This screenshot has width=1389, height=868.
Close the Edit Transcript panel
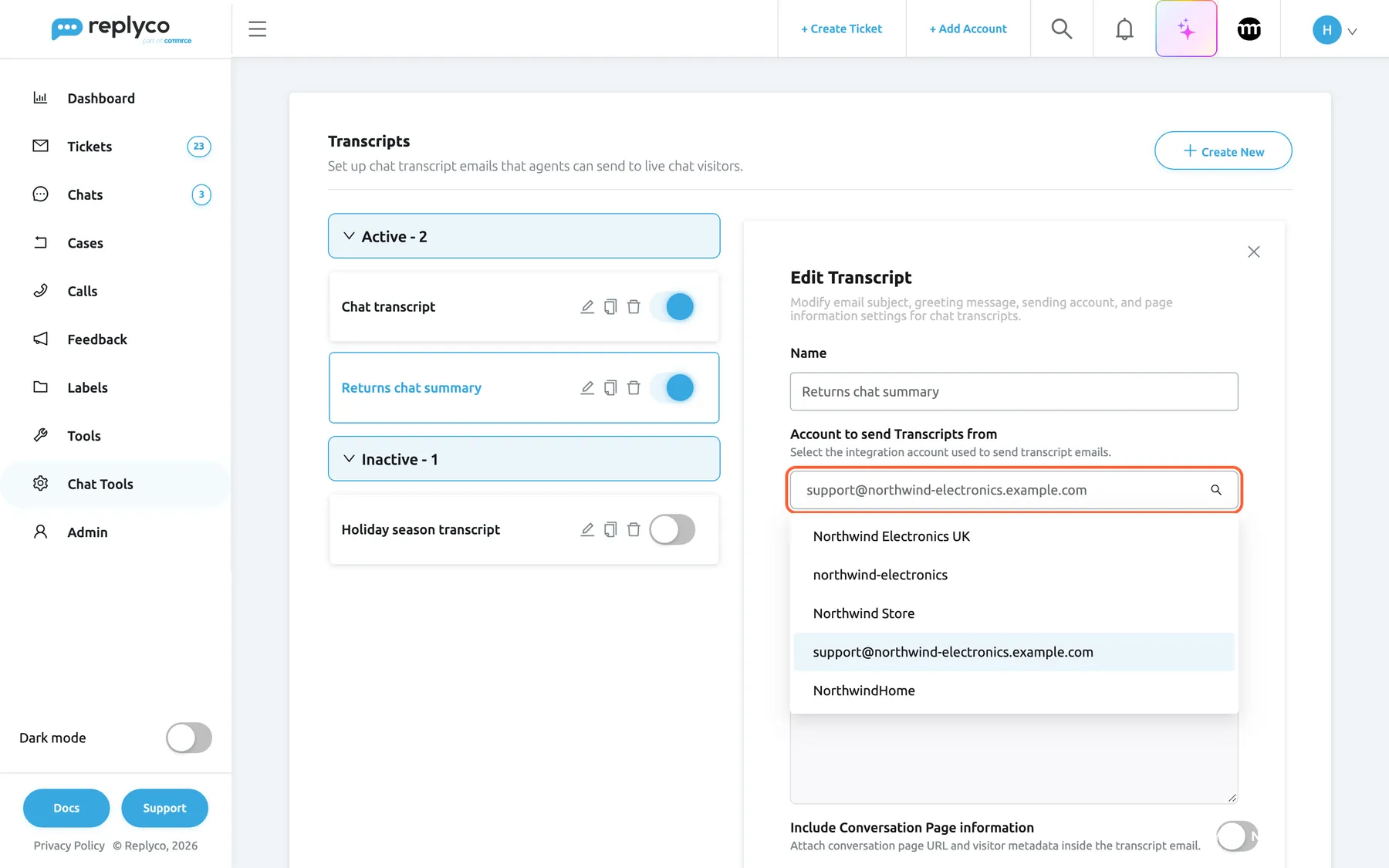1253,252
